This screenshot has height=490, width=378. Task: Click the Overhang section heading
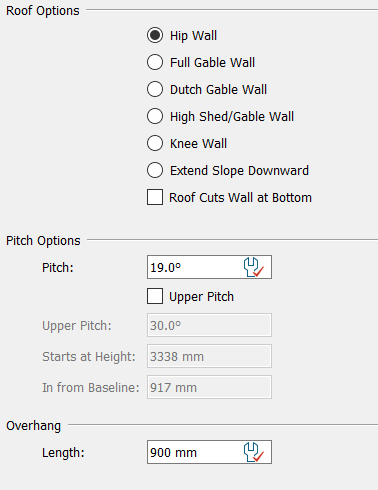pos(33,426)
